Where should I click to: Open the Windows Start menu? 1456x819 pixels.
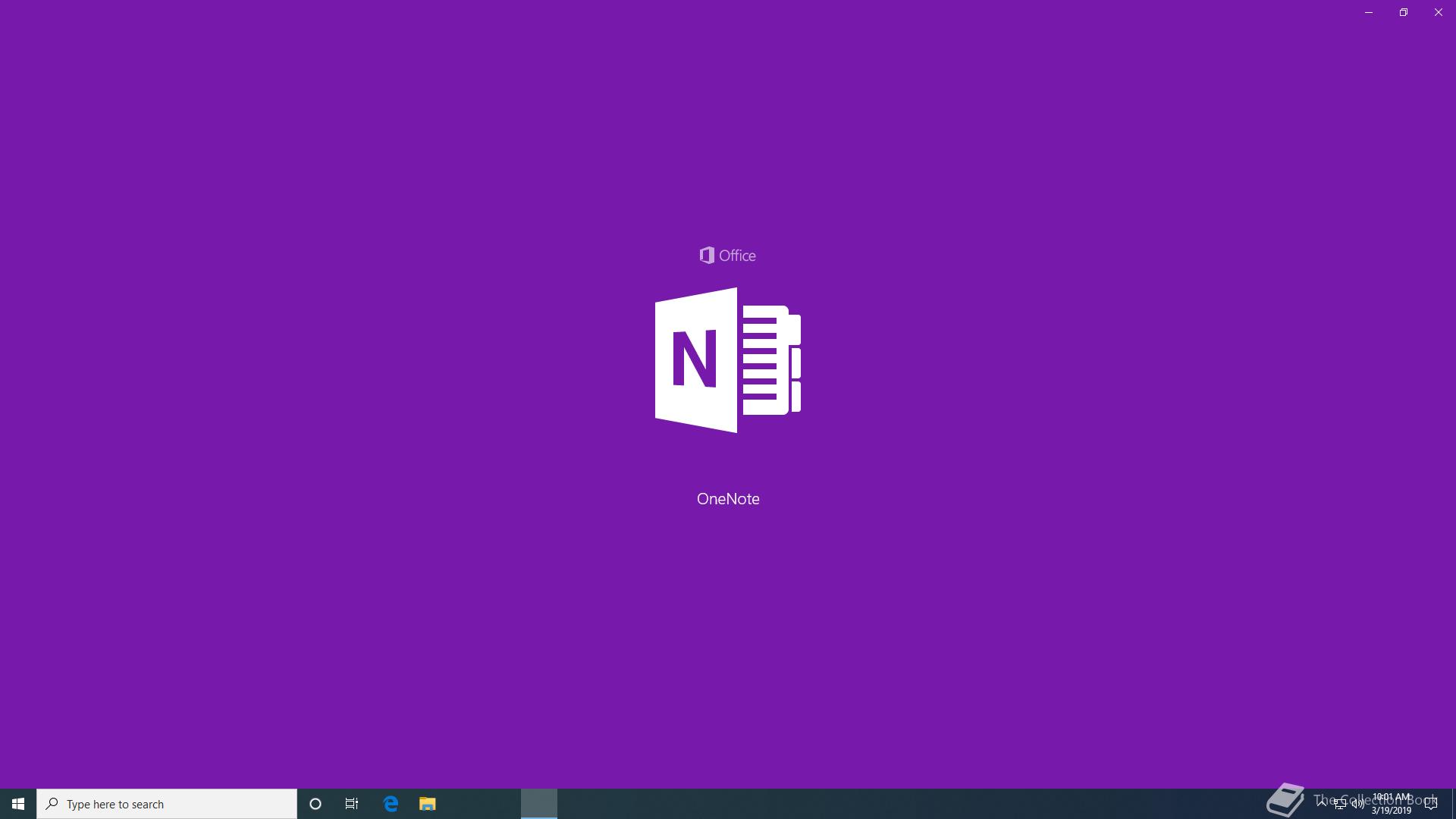[x=18, y=804]
